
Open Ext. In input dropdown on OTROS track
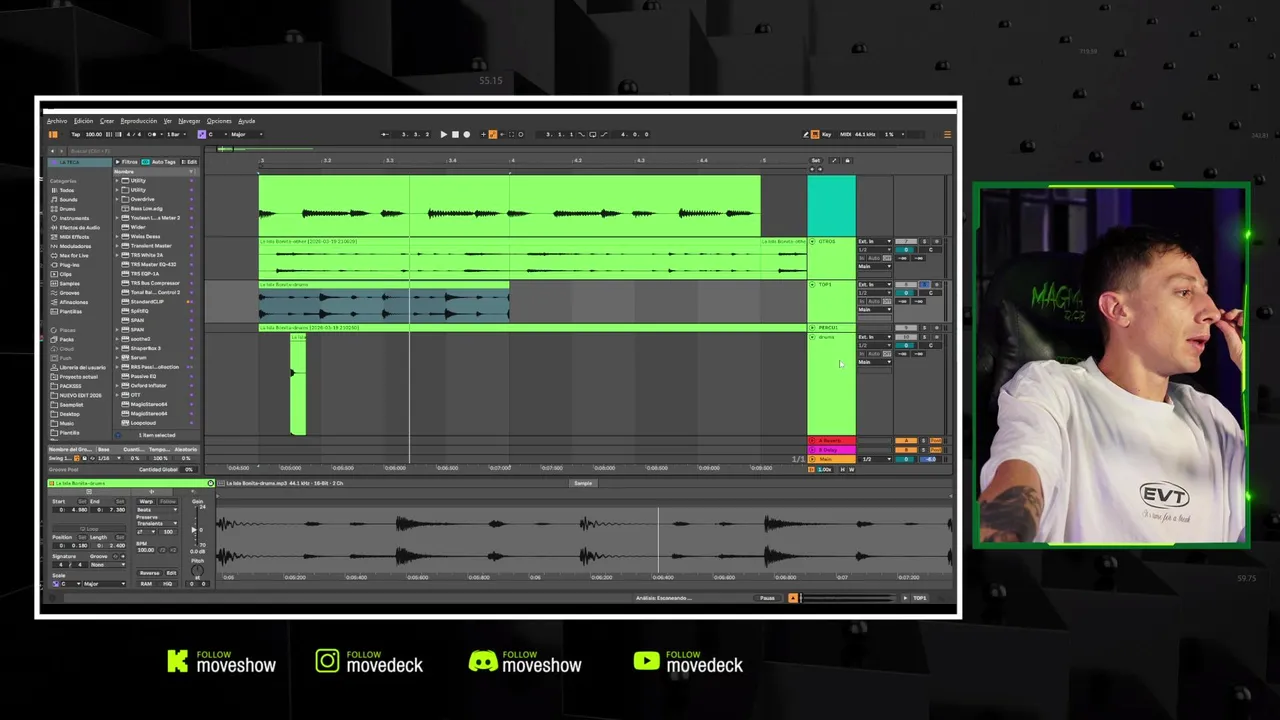[x=875, y=241]
